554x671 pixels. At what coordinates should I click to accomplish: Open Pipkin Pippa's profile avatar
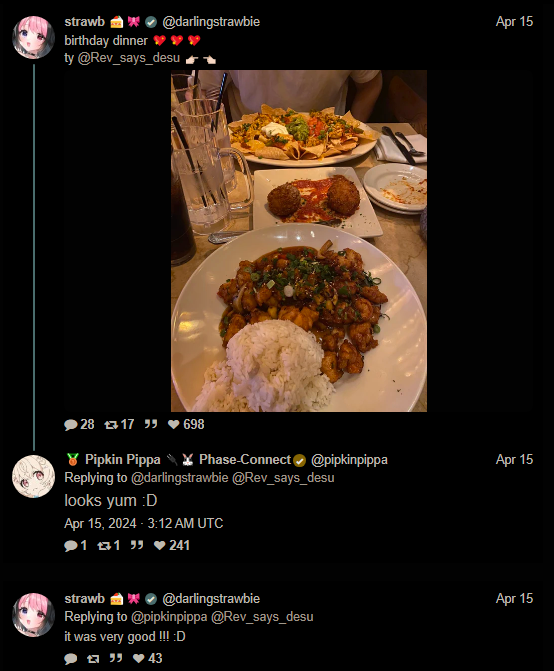point(33,476)
